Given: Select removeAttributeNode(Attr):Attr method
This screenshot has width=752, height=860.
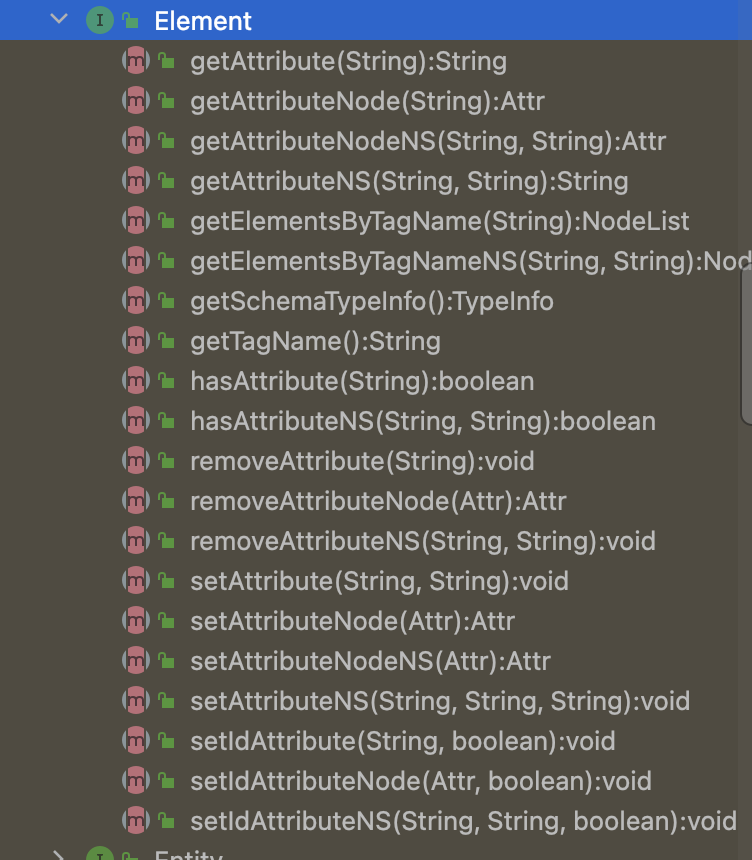Looking at the screenshot, I should pos(378,501).
